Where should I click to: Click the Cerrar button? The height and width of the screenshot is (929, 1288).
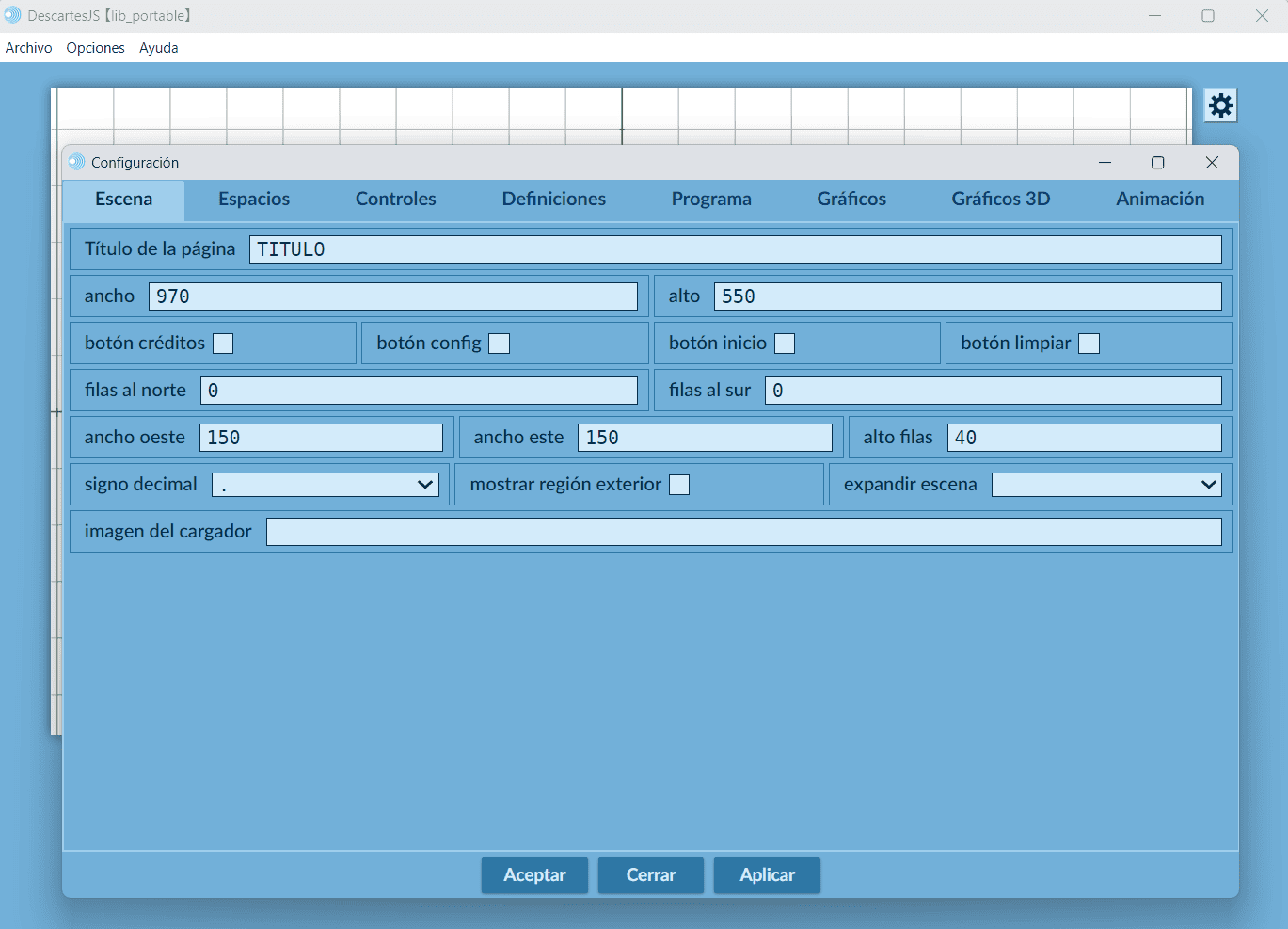click(x=651, y=875)
